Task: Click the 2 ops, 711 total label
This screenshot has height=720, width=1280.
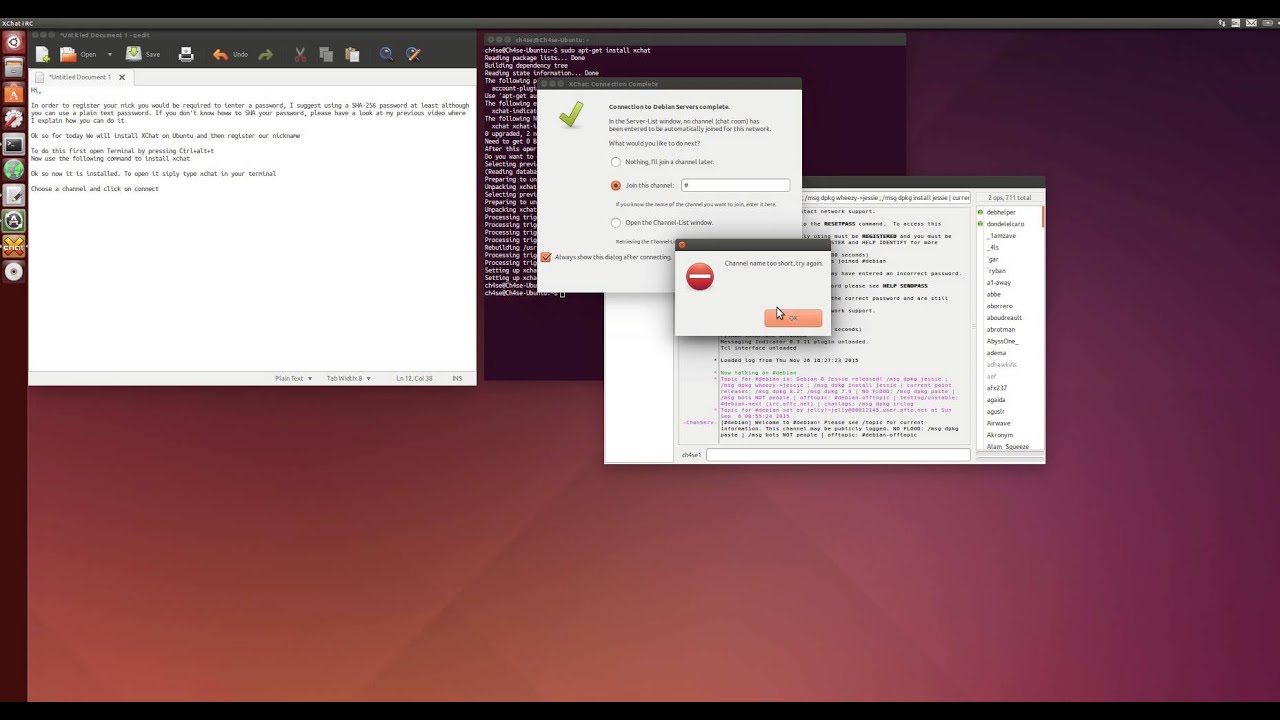Action: (x=1008, y=198)
